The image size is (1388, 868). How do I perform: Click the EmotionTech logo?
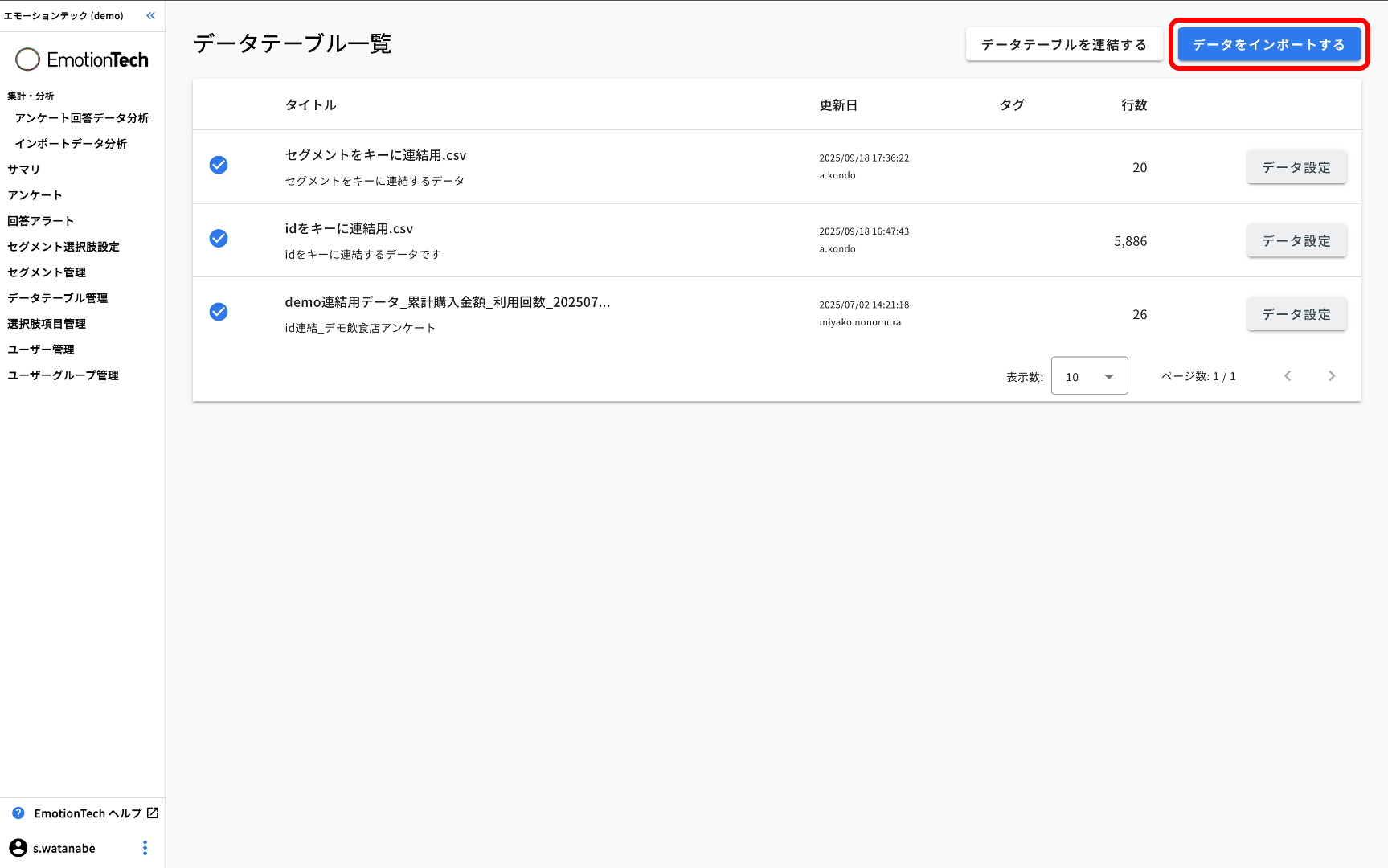click(x=82, y=59)
